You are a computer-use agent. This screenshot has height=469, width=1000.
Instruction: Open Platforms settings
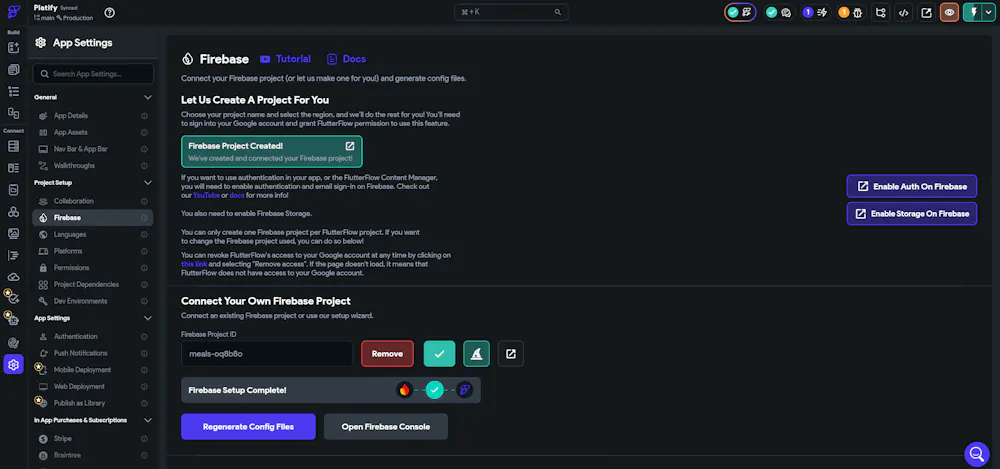click(x=92, y=251)
